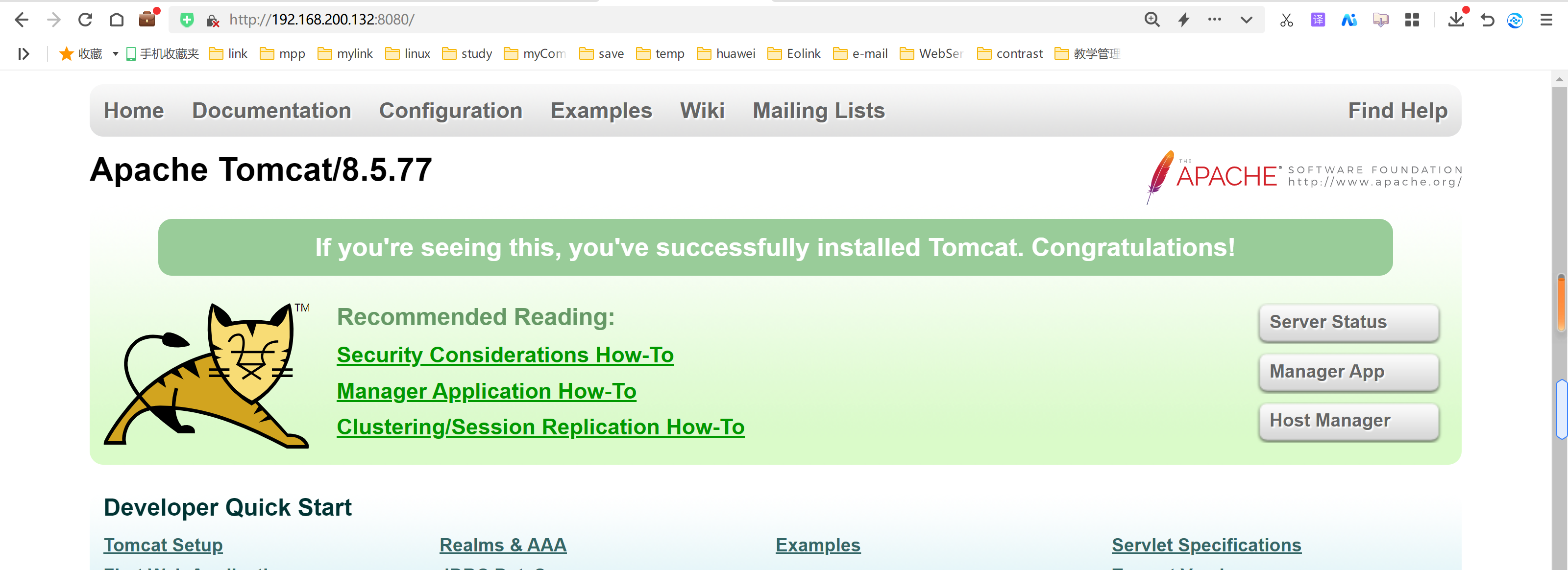The height and width of the screenshot is (570, 1568).
Task: Expand the address bar dropdown chevron
Action: pyautogui.click(x=1246, y=20)
